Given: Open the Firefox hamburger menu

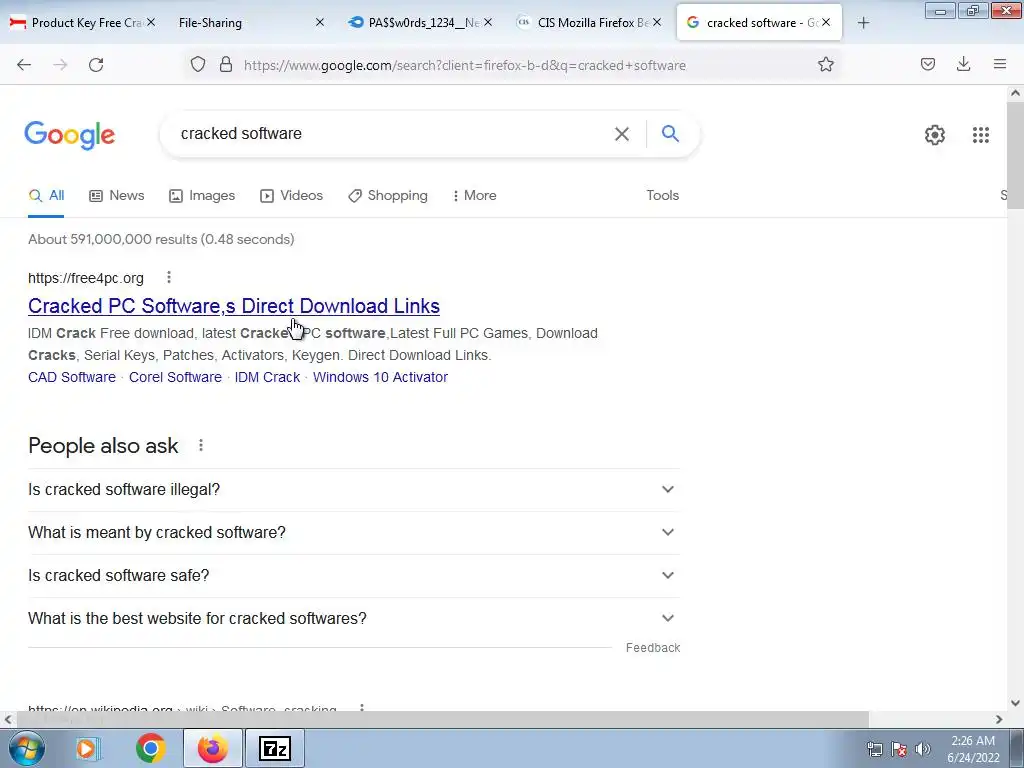Looking at the screenshot, I should point(1000,65).
